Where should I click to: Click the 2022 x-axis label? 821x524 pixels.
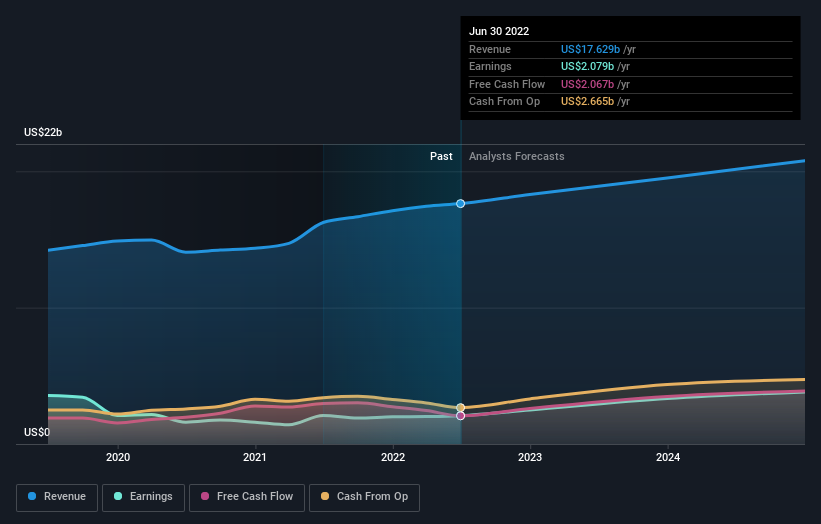[393, 458]
